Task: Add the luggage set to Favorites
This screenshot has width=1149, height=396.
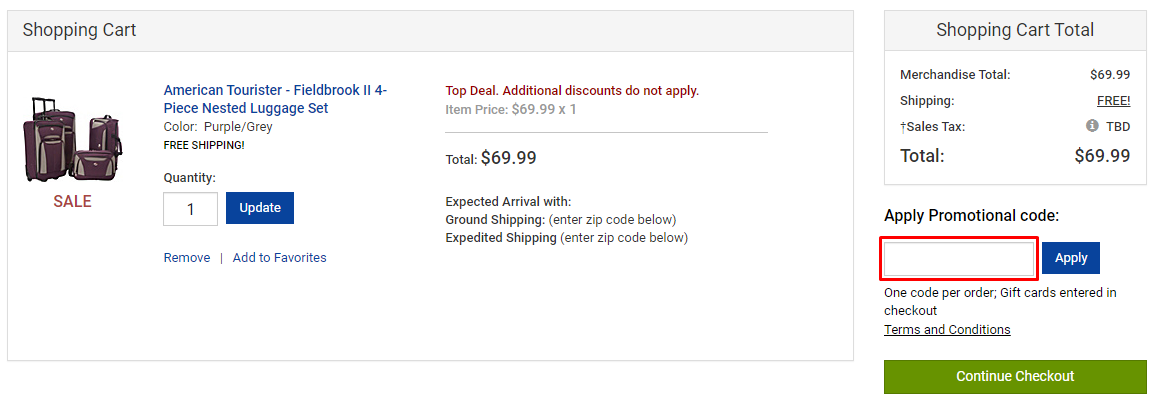Action: [280, 257]
